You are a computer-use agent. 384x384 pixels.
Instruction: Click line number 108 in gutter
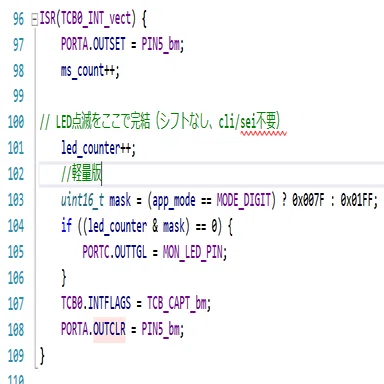coord(16,330)
